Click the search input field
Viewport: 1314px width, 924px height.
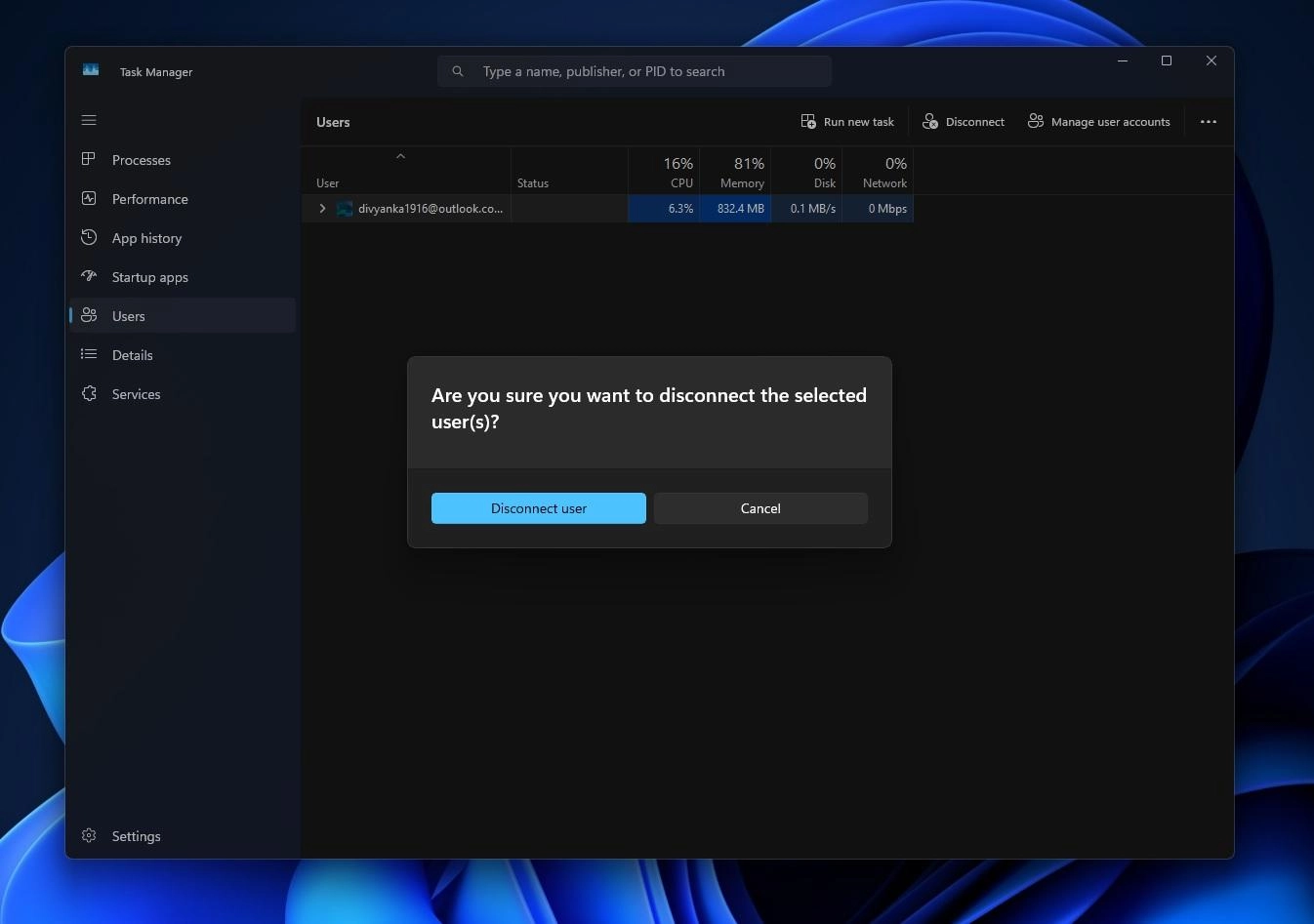click(635, 70)
